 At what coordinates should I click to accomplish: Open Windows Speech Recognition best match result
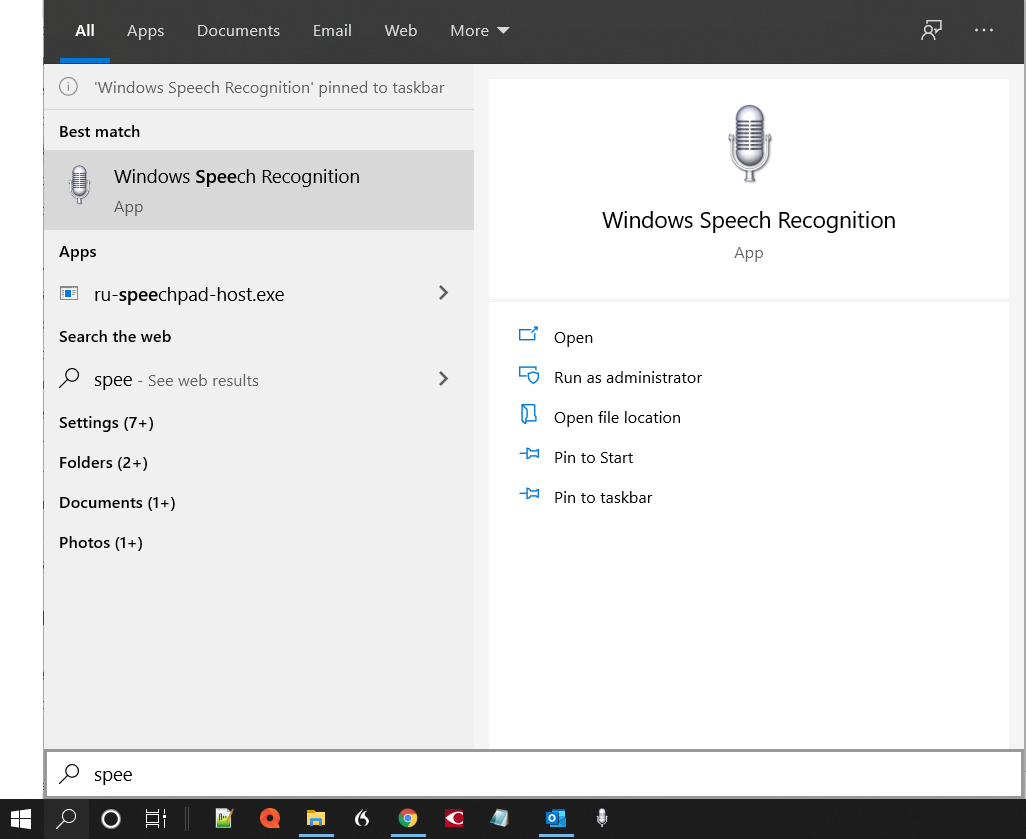tap(259, 190)
